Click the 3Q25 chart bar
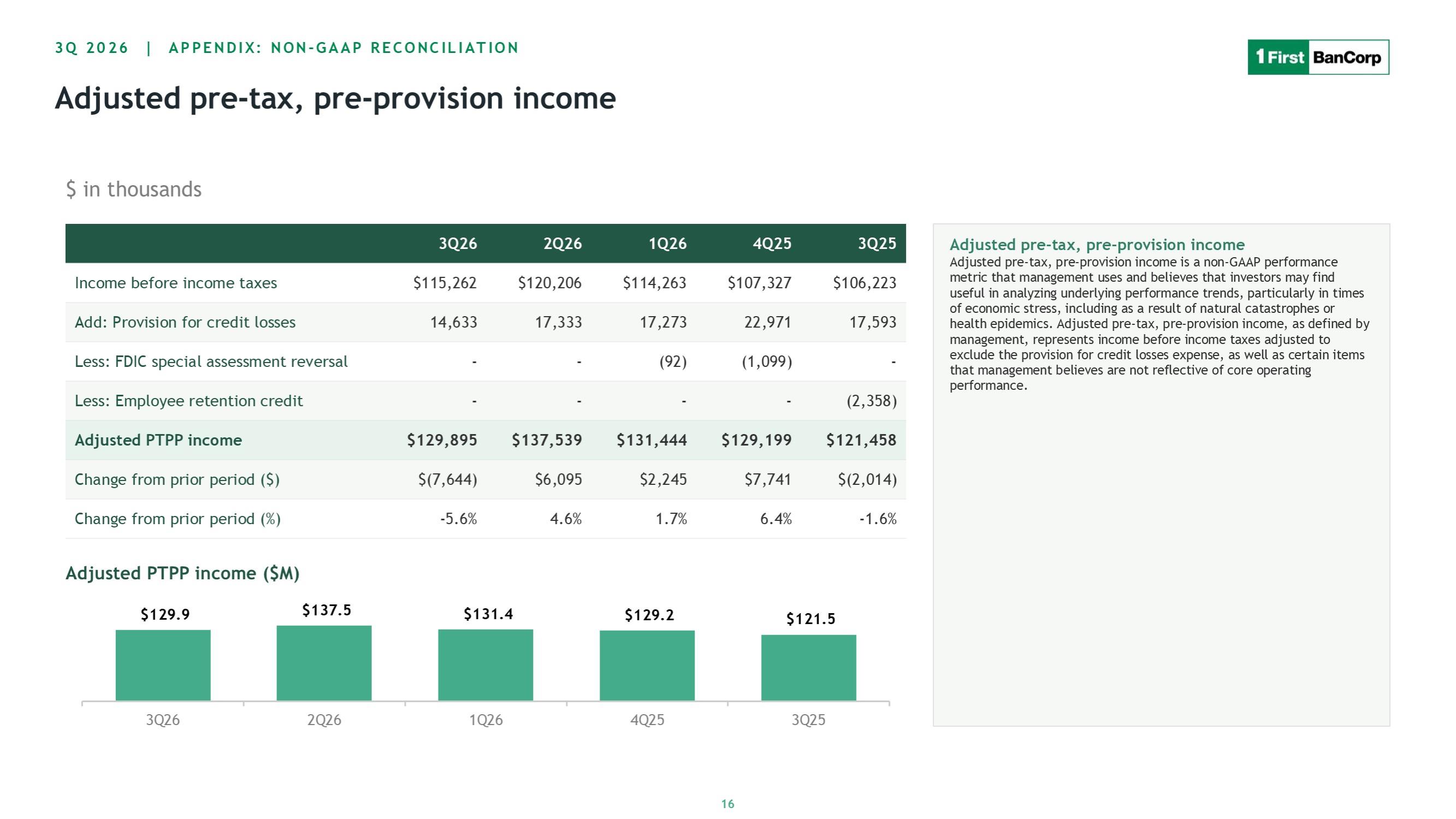Screen dimensions: 1456x819 [x=809, y=668]
